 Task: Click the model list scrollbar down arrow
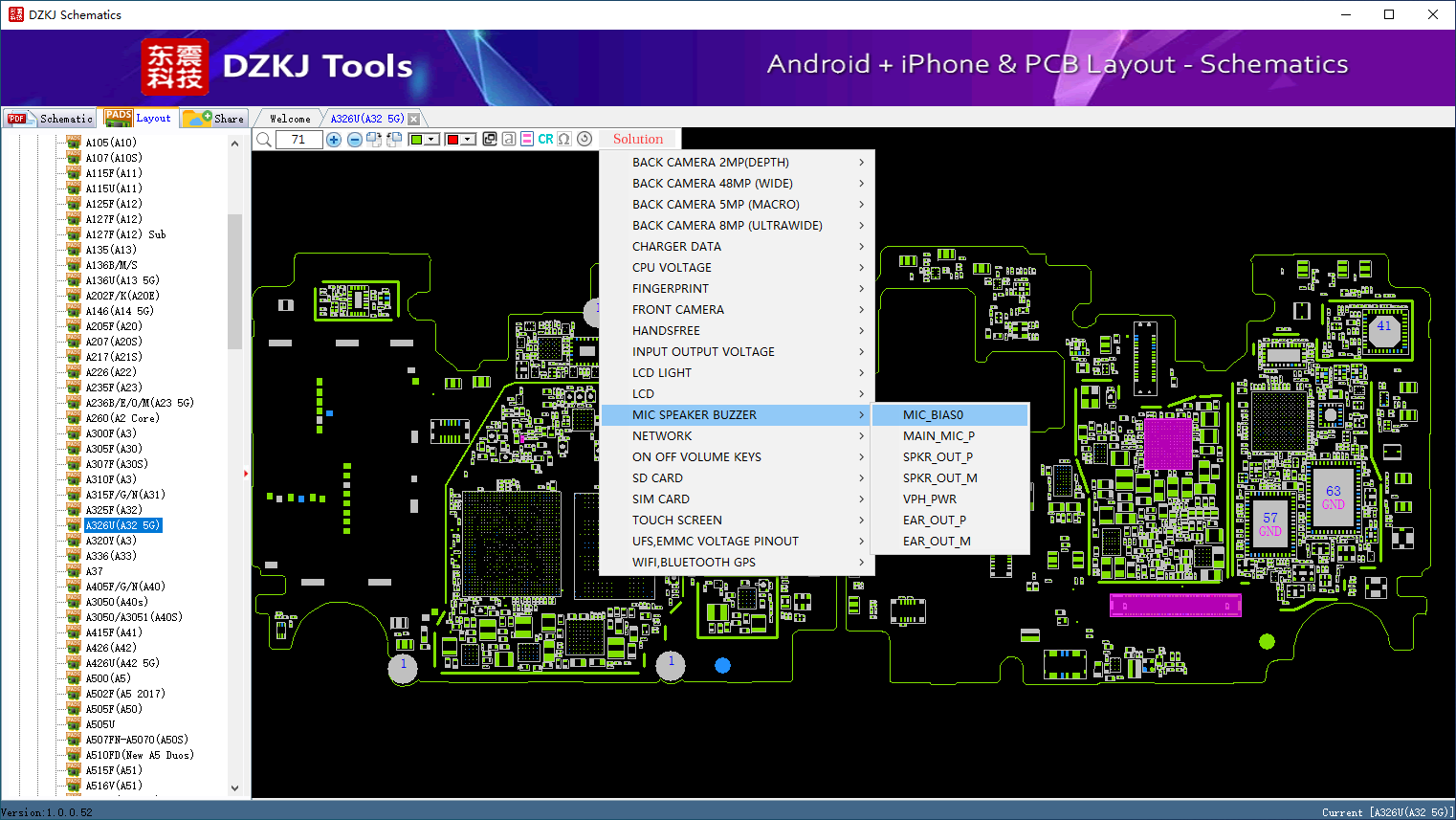[235, 788]
